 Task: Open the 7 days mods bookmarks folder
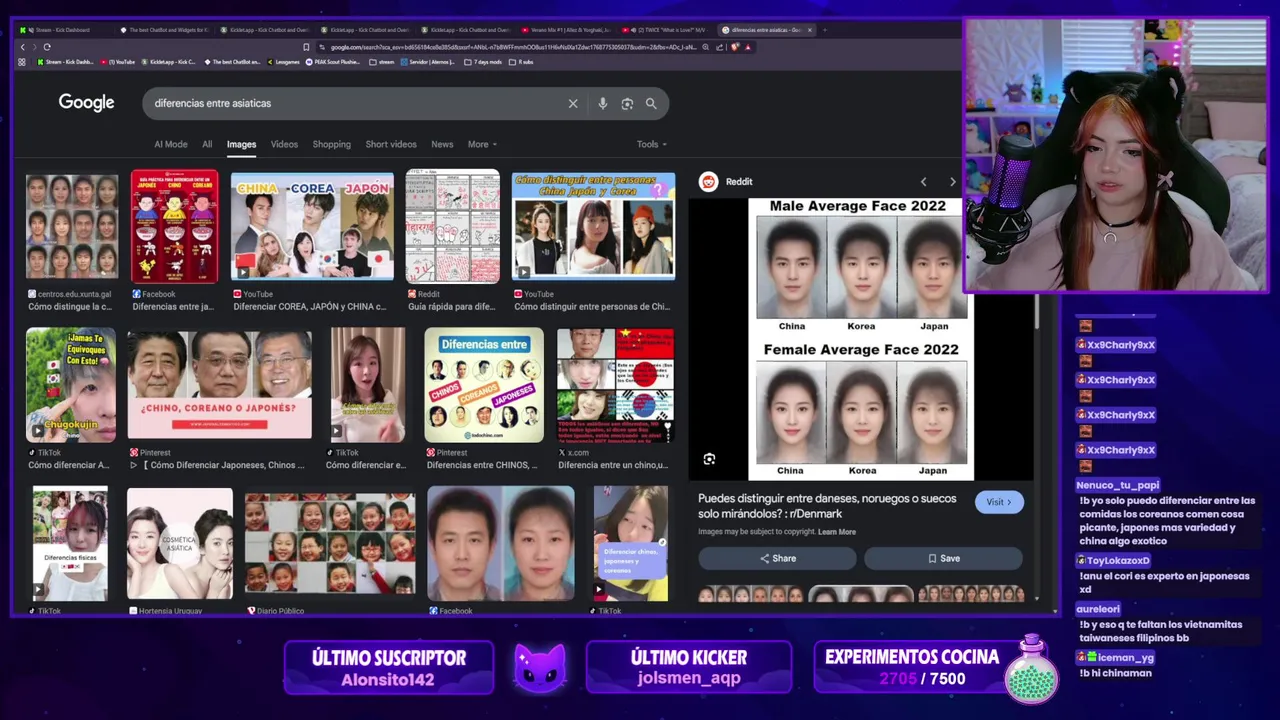pos(484,62)
